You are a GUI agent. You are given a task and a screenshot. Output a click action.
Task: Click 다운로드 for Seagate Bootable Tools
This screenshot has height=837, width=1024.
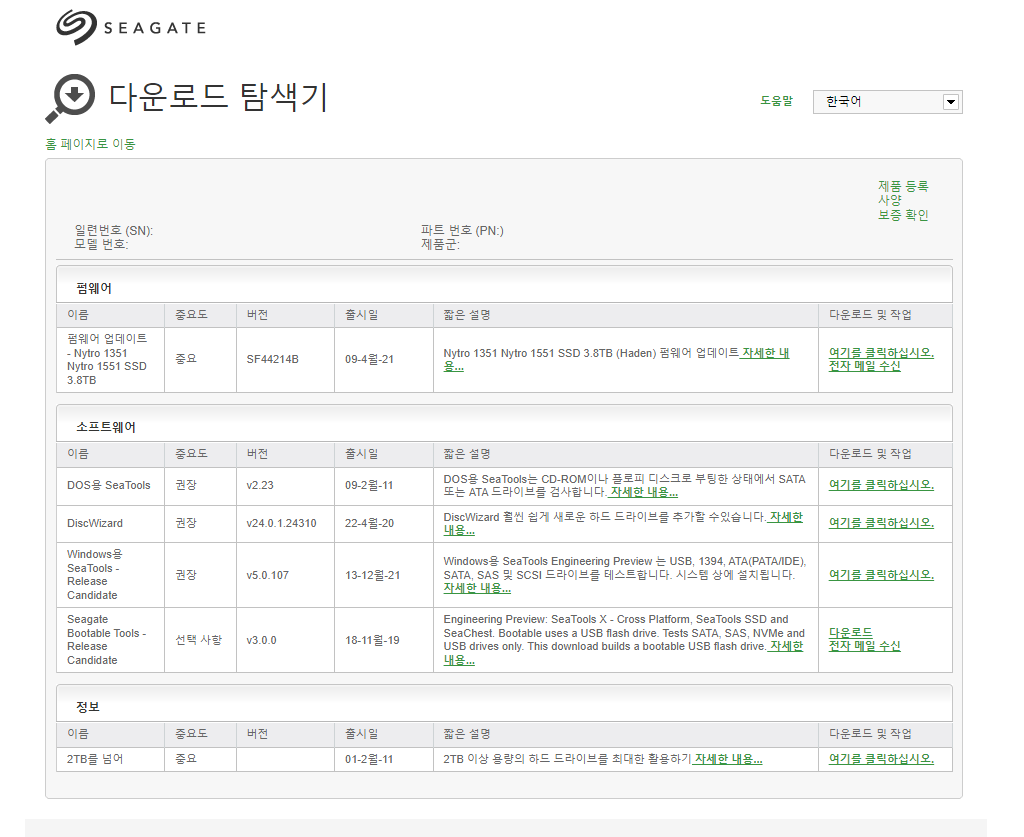(x=850, y=633)
